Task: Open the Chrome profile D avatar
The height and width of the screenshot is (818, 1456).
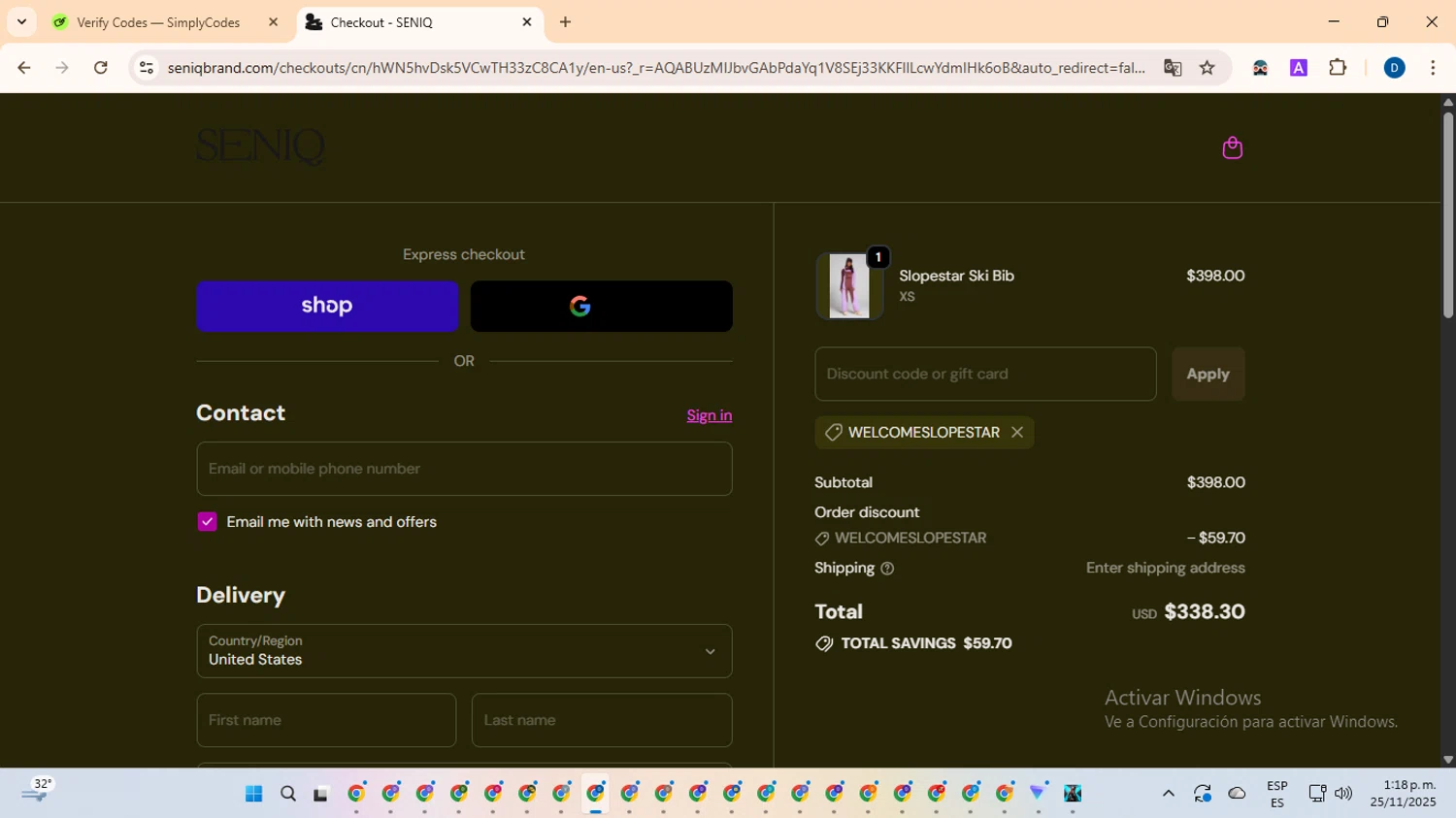Action: pyautogui.click(x=1394, y=68)
